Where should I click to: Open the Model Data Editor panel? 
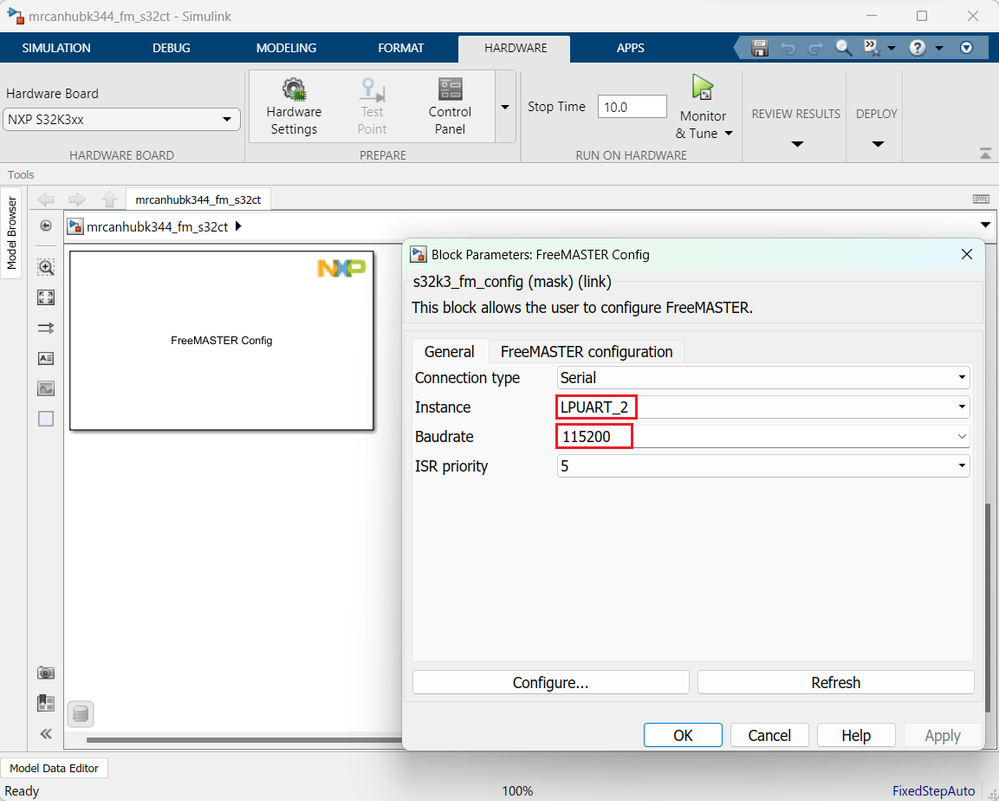coord(54,768)
